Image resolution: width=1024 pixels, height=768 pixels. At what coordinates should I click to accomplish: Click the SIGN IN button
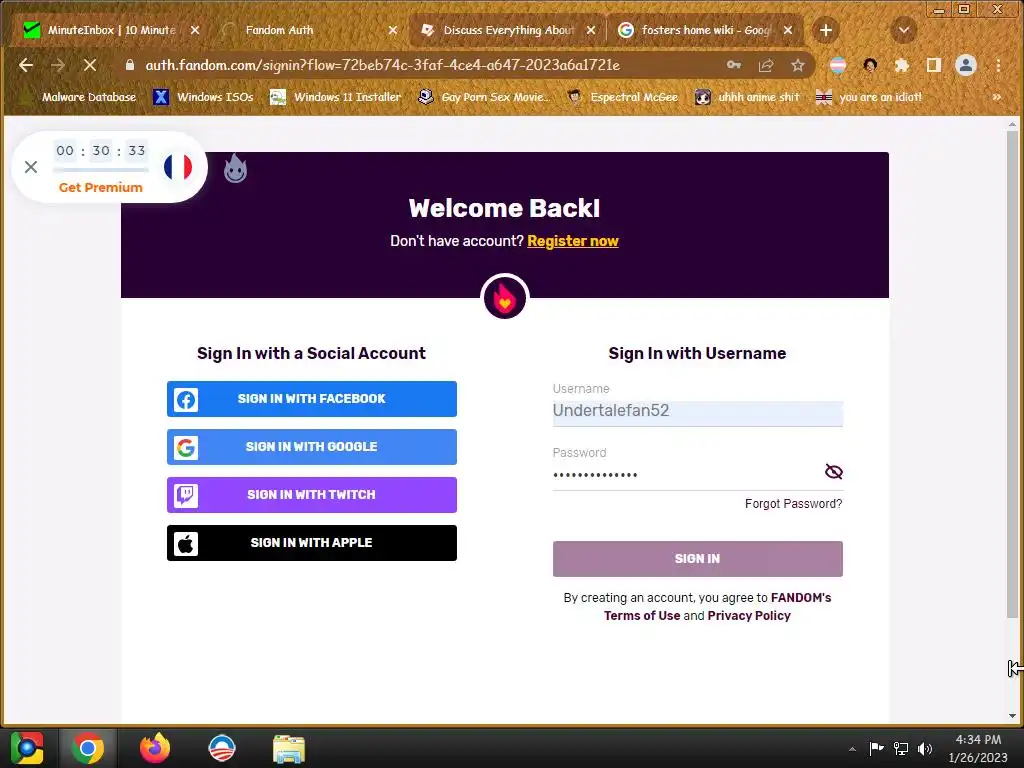click(x=697, y=559)
